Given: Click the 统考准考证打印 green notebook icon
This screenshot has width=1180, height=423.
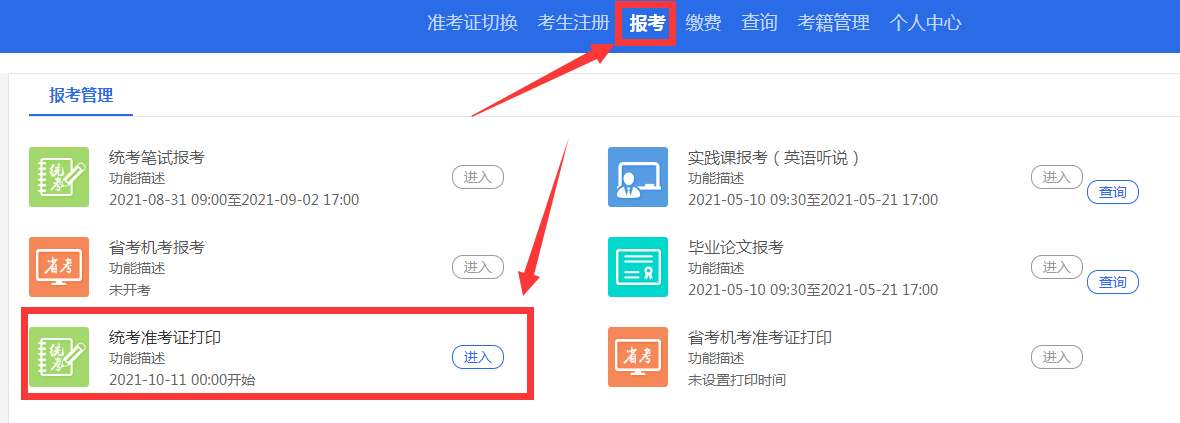Looking at the screenshot, I should 59,357.
